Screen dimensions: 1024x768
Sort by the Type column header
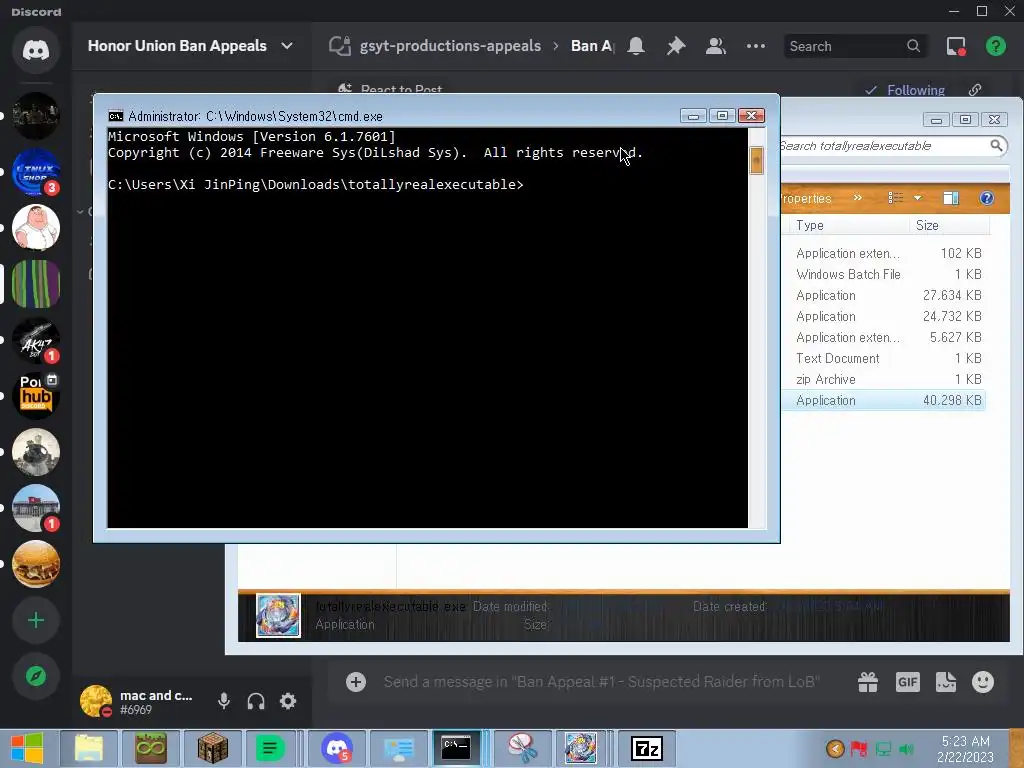tap(847, 225)
